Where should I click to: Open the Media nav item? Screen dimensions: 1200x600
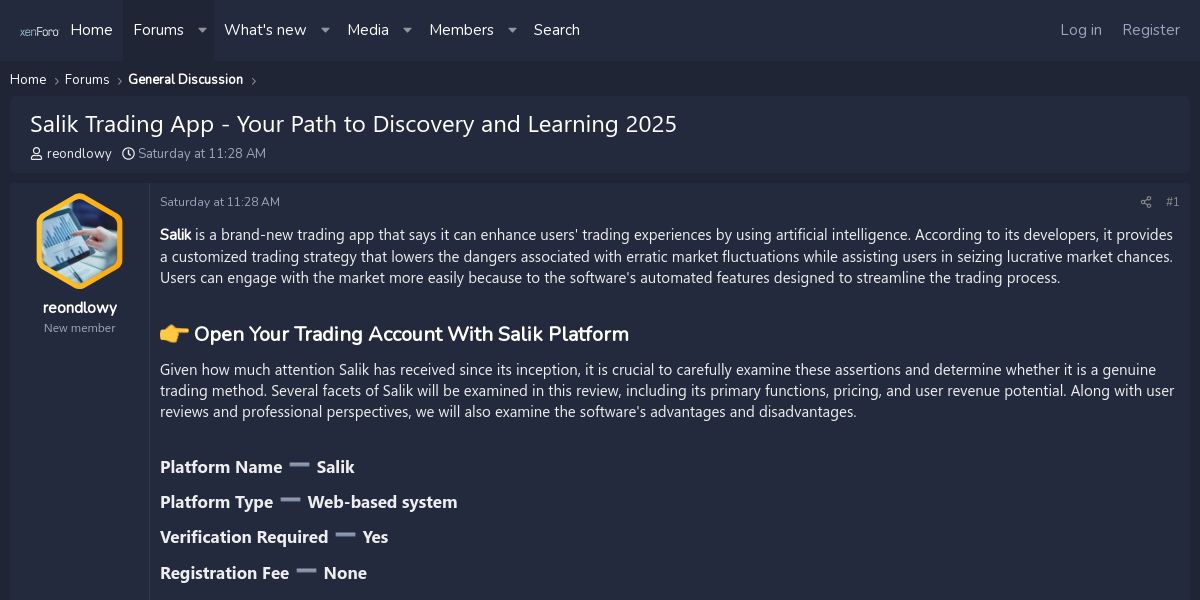[368, 30]
